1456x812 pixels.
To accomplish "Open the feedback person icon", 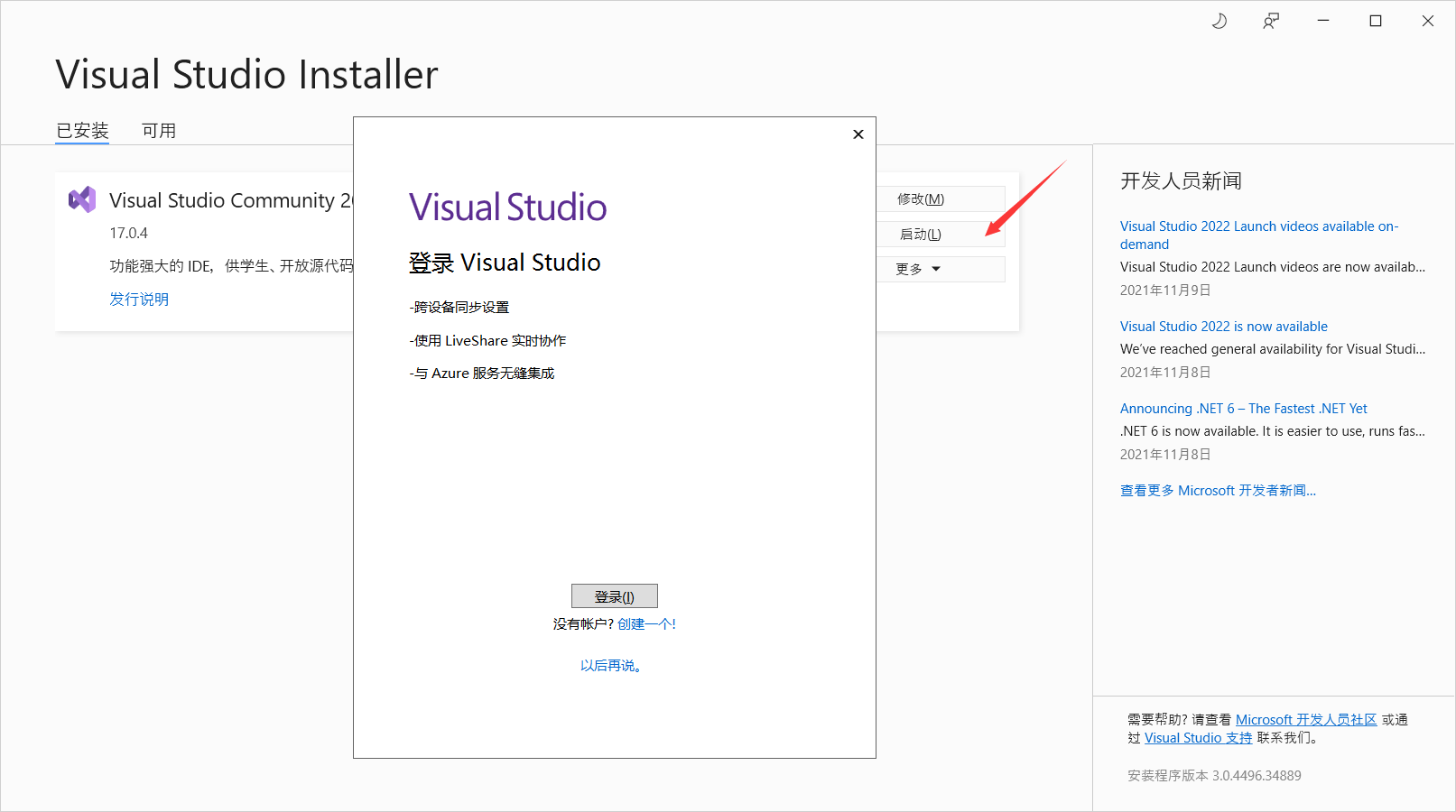I will pos(1271,21).
